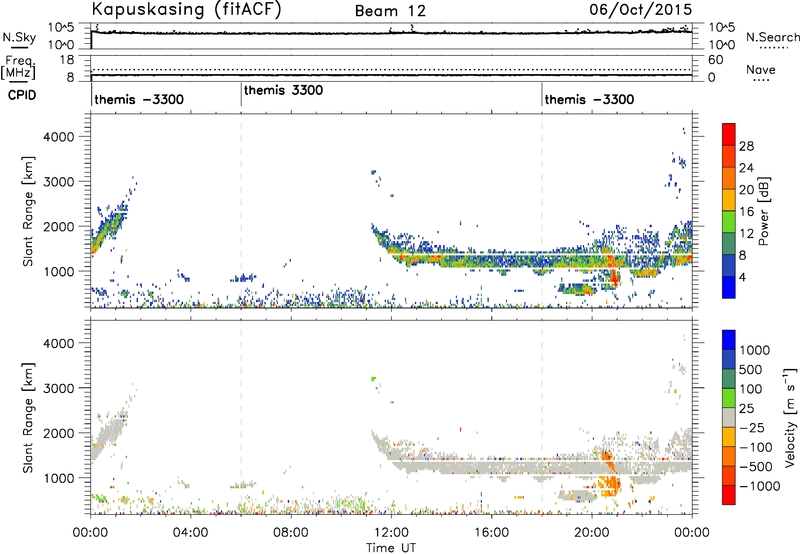This screenshot has height=554, width=800.
Task: Click the dashed CPID boundary line at 18:00 in velocity panel
Action: (542, 417)
